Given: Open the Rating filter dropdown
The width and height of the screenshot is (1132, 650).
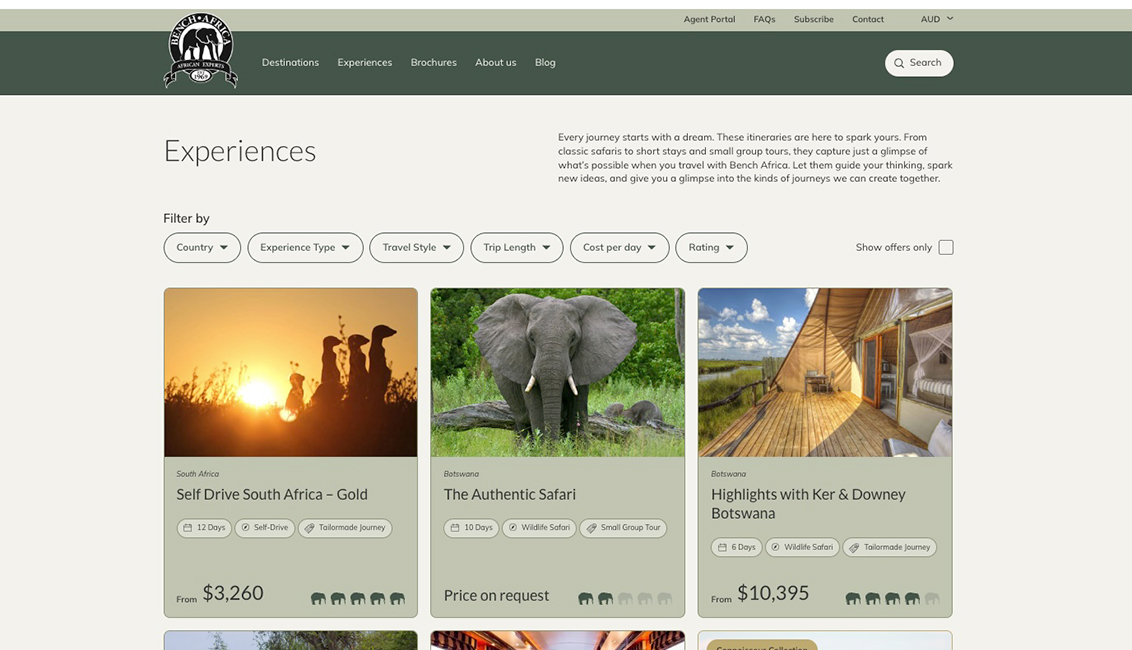Looking at the screenshot, I should [711, 247].
